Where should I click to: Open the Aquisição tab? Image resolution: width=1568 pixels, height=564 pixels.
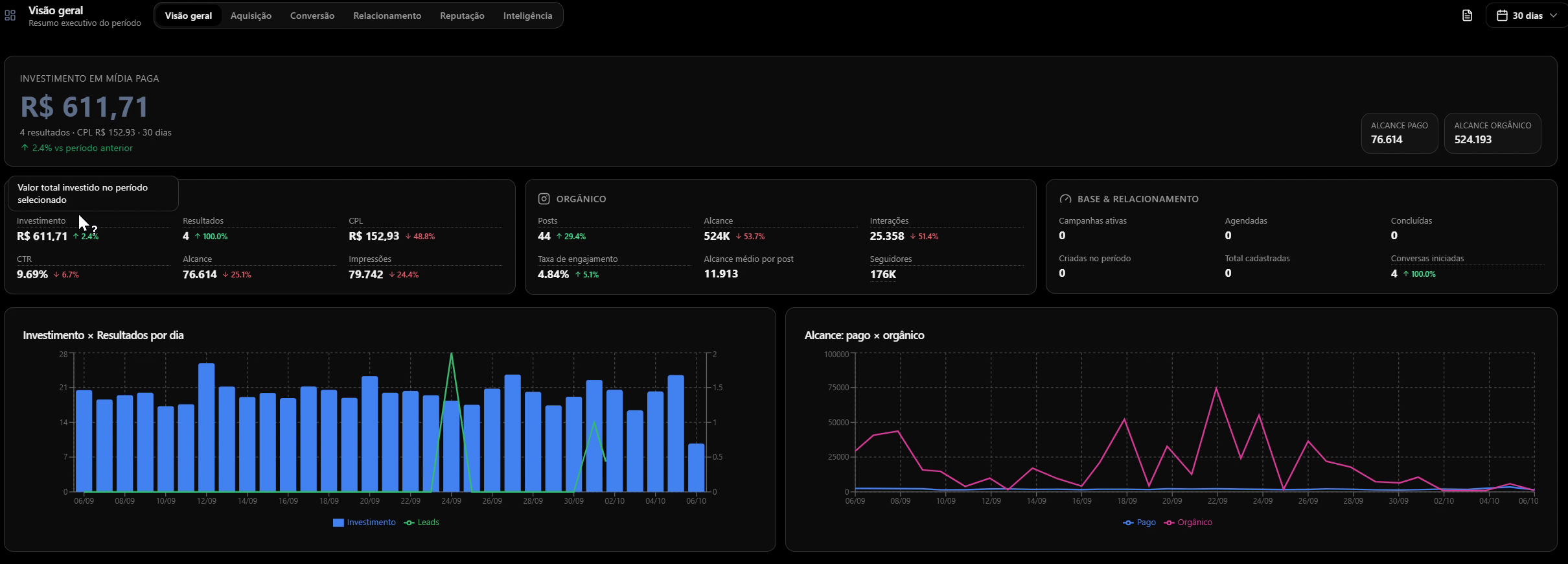click(251, 16)
